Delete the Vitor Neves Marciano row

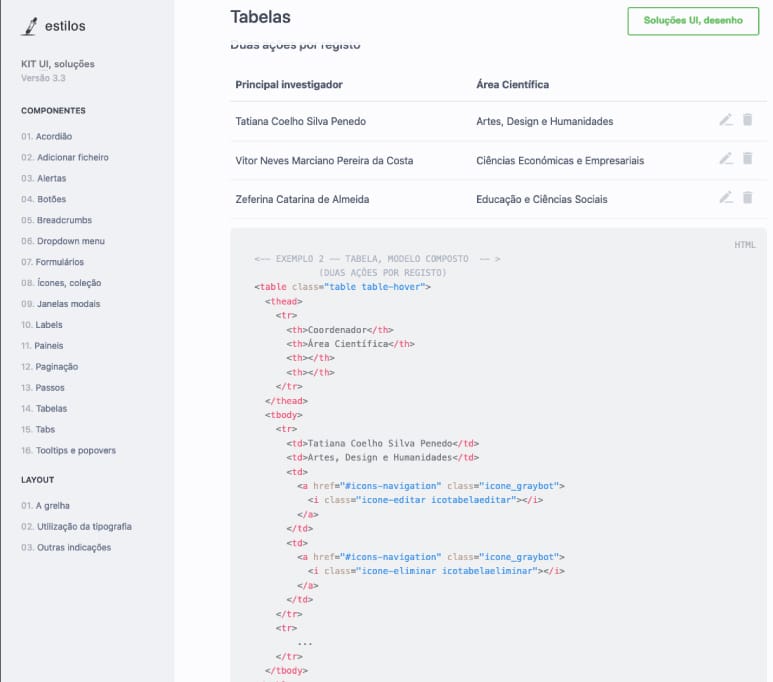point(747,159)
